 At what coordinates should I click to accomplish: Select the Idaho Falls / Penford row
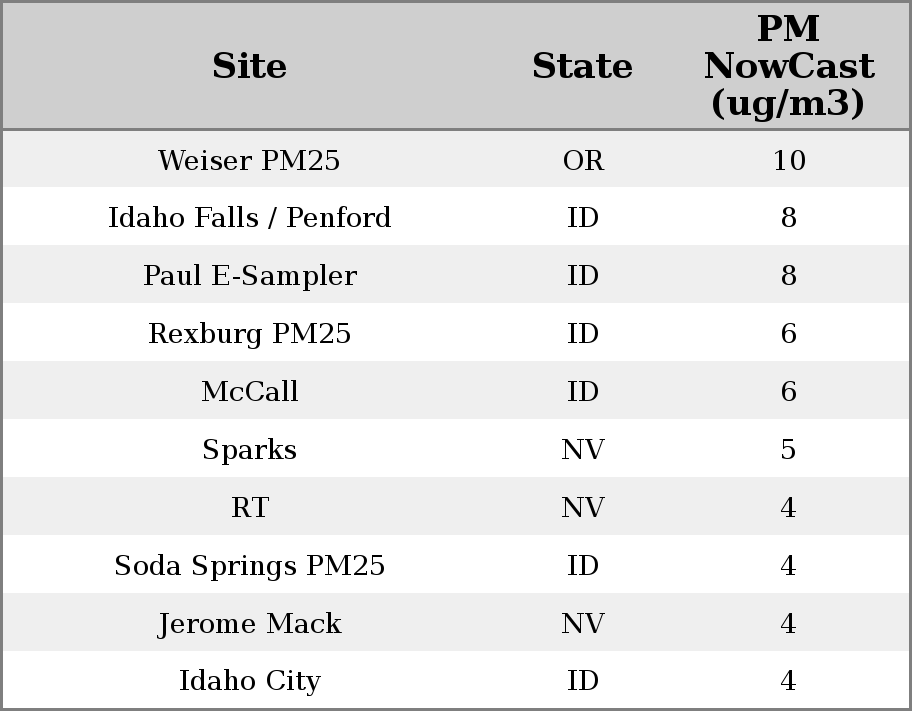point(249,218)
